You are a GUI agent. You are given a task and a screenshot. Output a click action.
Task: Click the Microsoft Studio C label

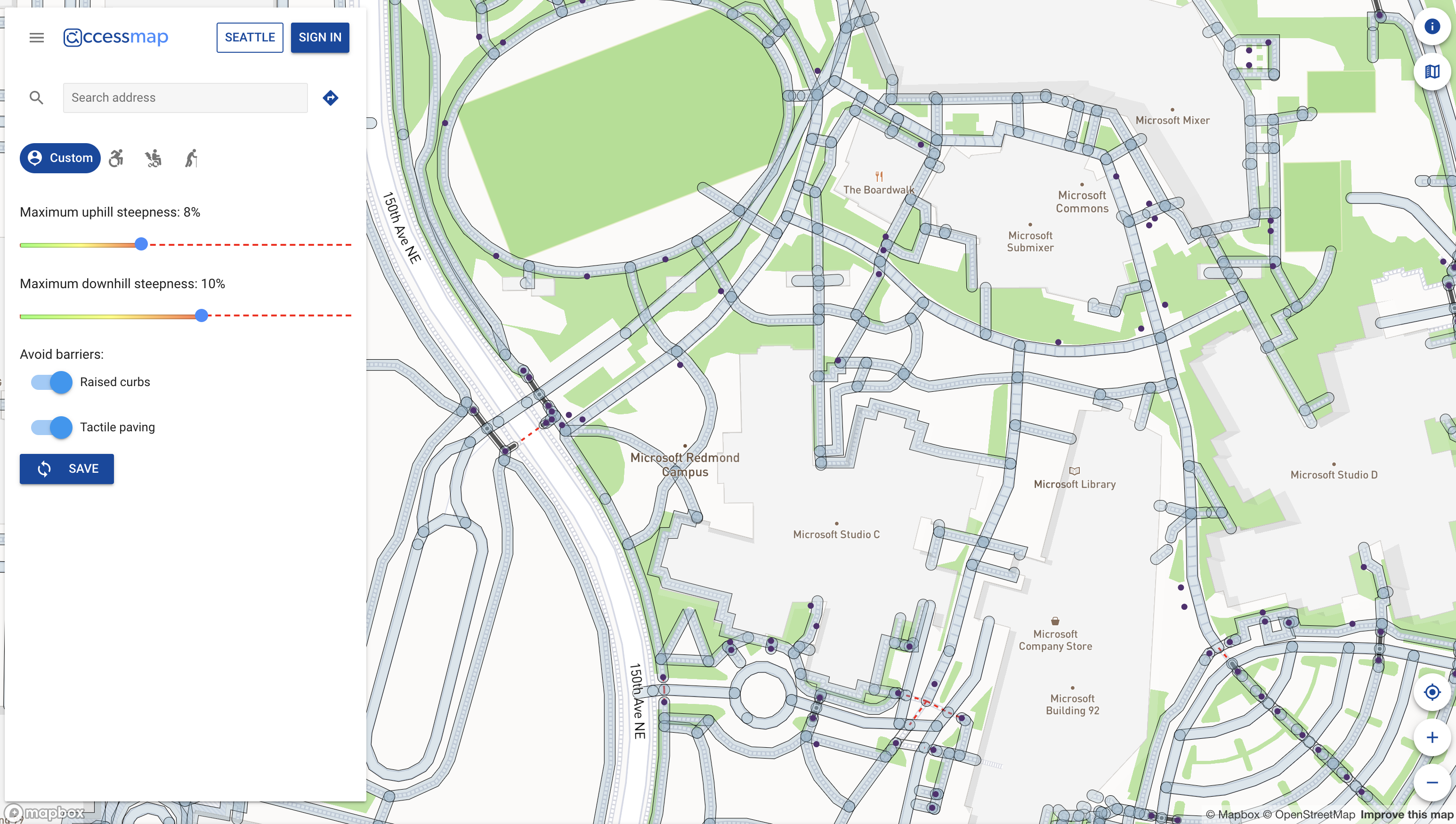coord(836,534)
